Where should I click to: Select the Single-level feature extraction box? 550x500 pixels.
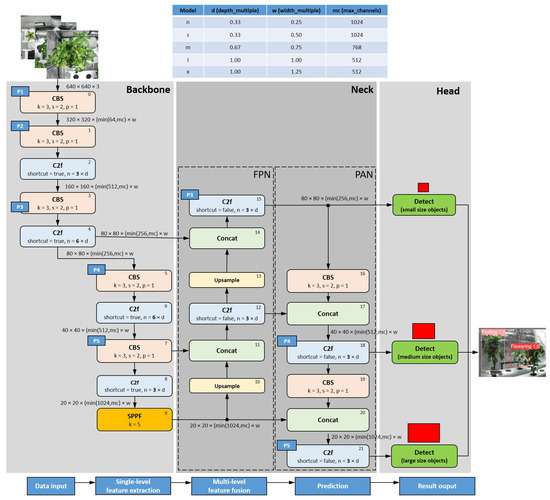(133, 486)
